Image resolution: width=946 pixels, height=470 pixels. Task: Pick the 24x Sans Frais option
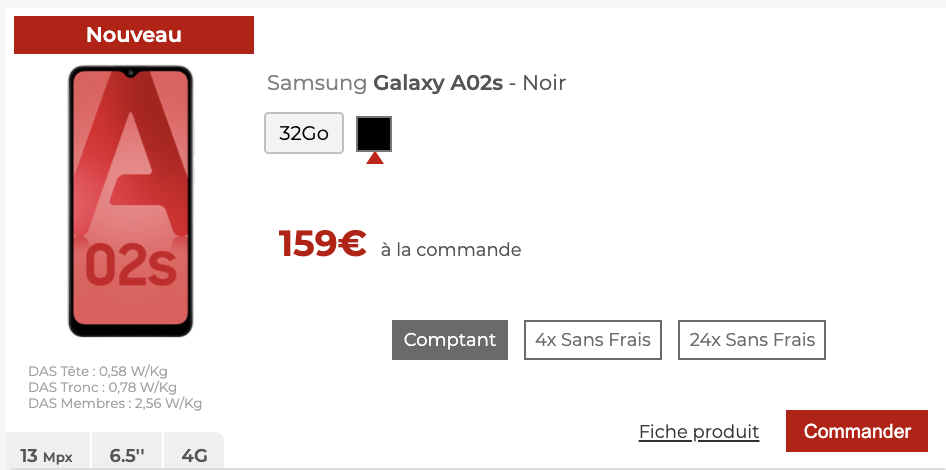(752, 340)
